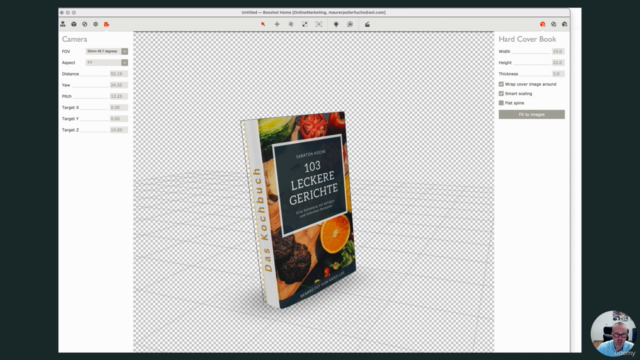Click the middle icon in the top-right toolbar group
This screenshot has width=640, height=360.
click(x=553, y=24)
